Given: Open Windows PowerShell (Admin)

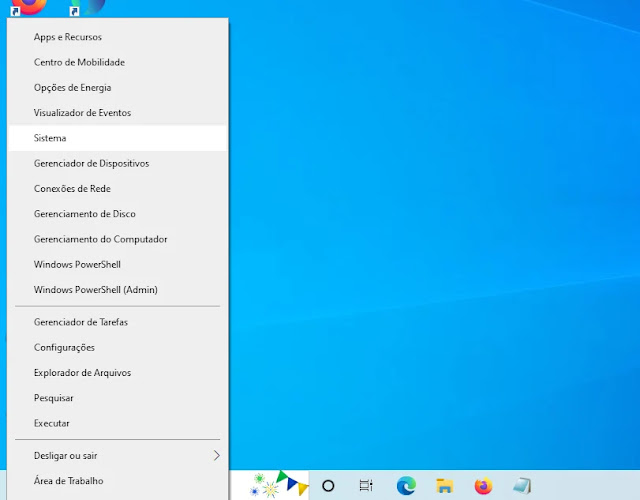Looking at the screenshot, I should point(95,290).
